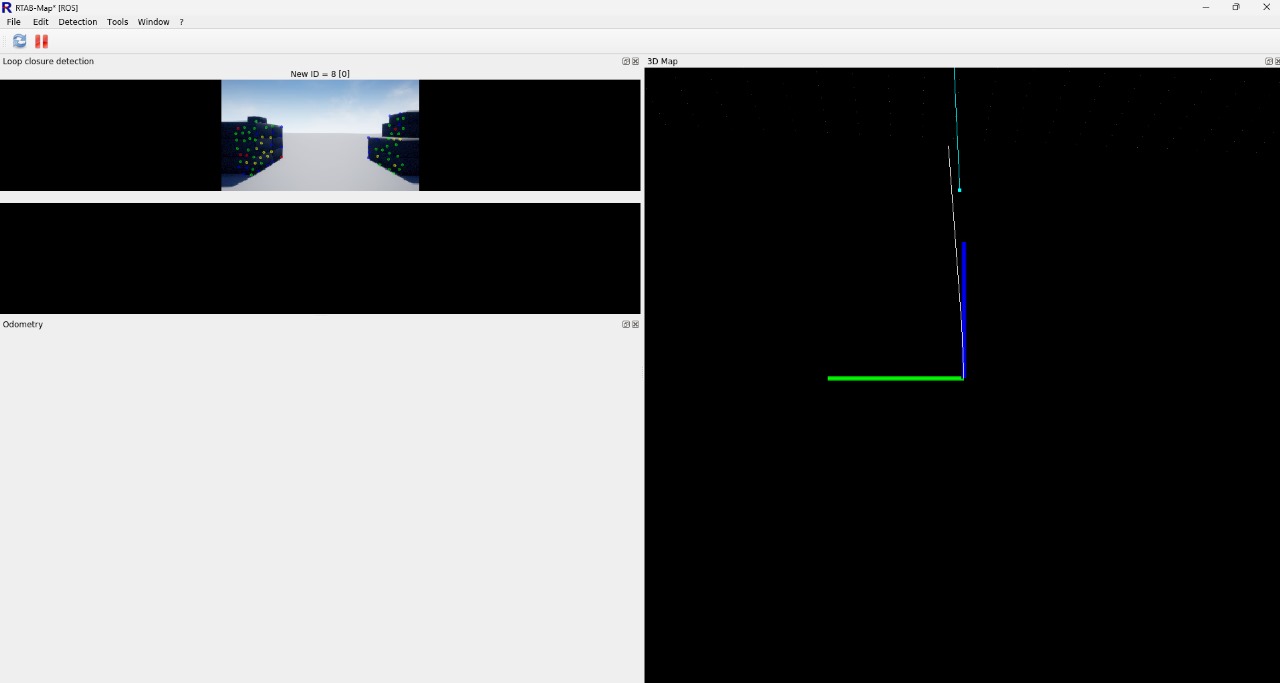The image size is (1280, 683).
Task: Open the Detection menu
Action: 78,22
